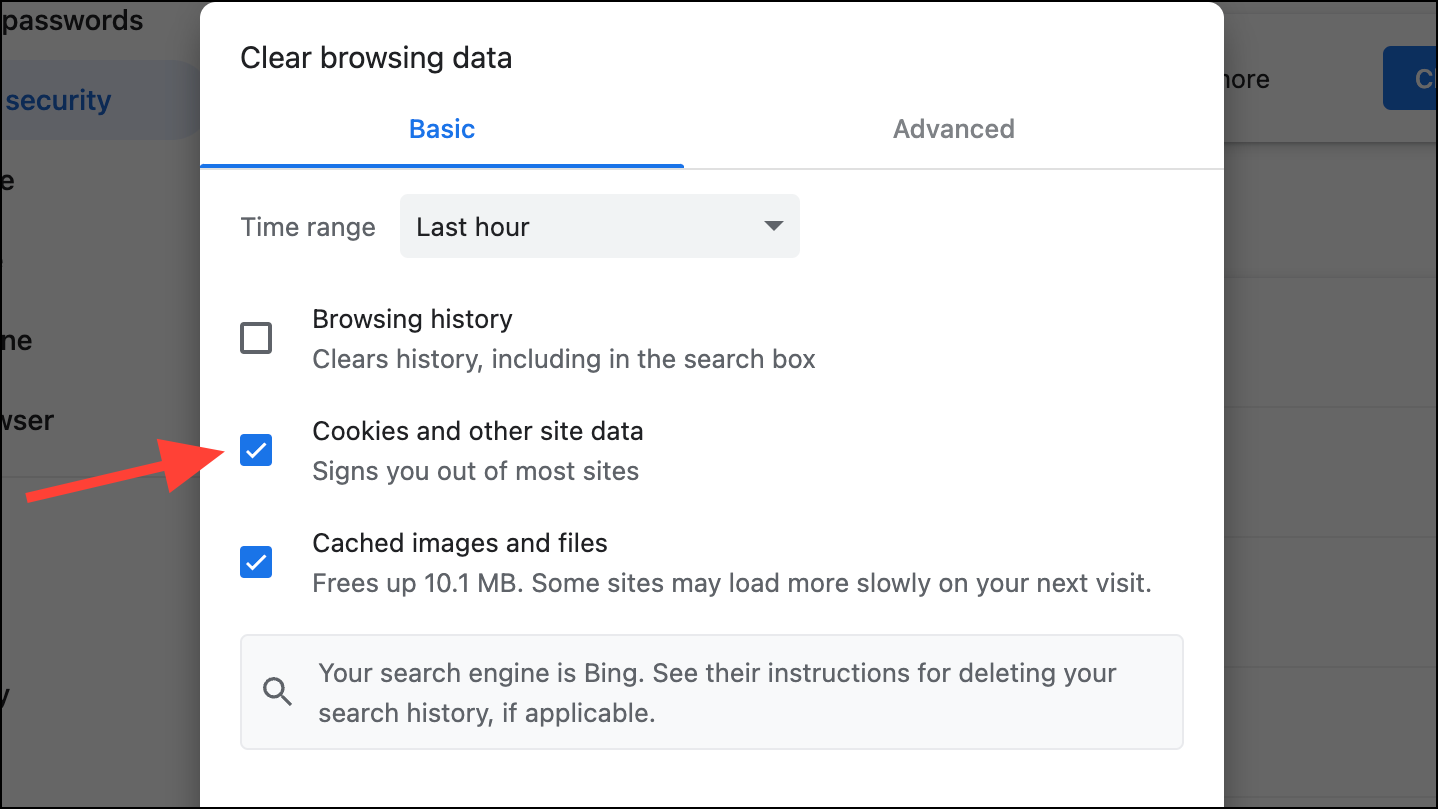The width and height of the screenshot is (1438, 809).
Task: Click the Cached images and files label
Action: point(459,543)
